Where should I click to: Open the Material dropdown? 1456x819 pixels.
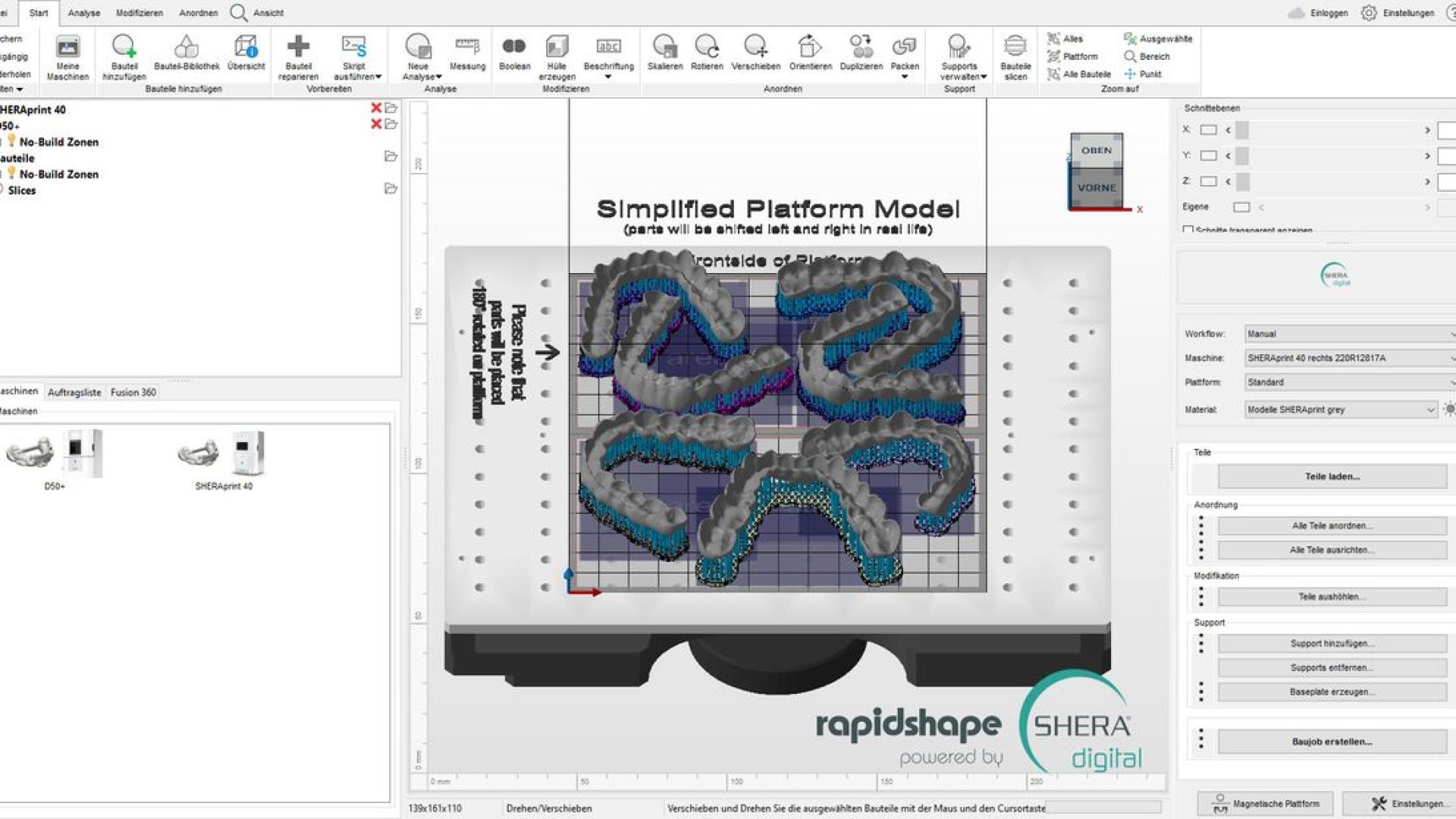[x=1341, y=409]
